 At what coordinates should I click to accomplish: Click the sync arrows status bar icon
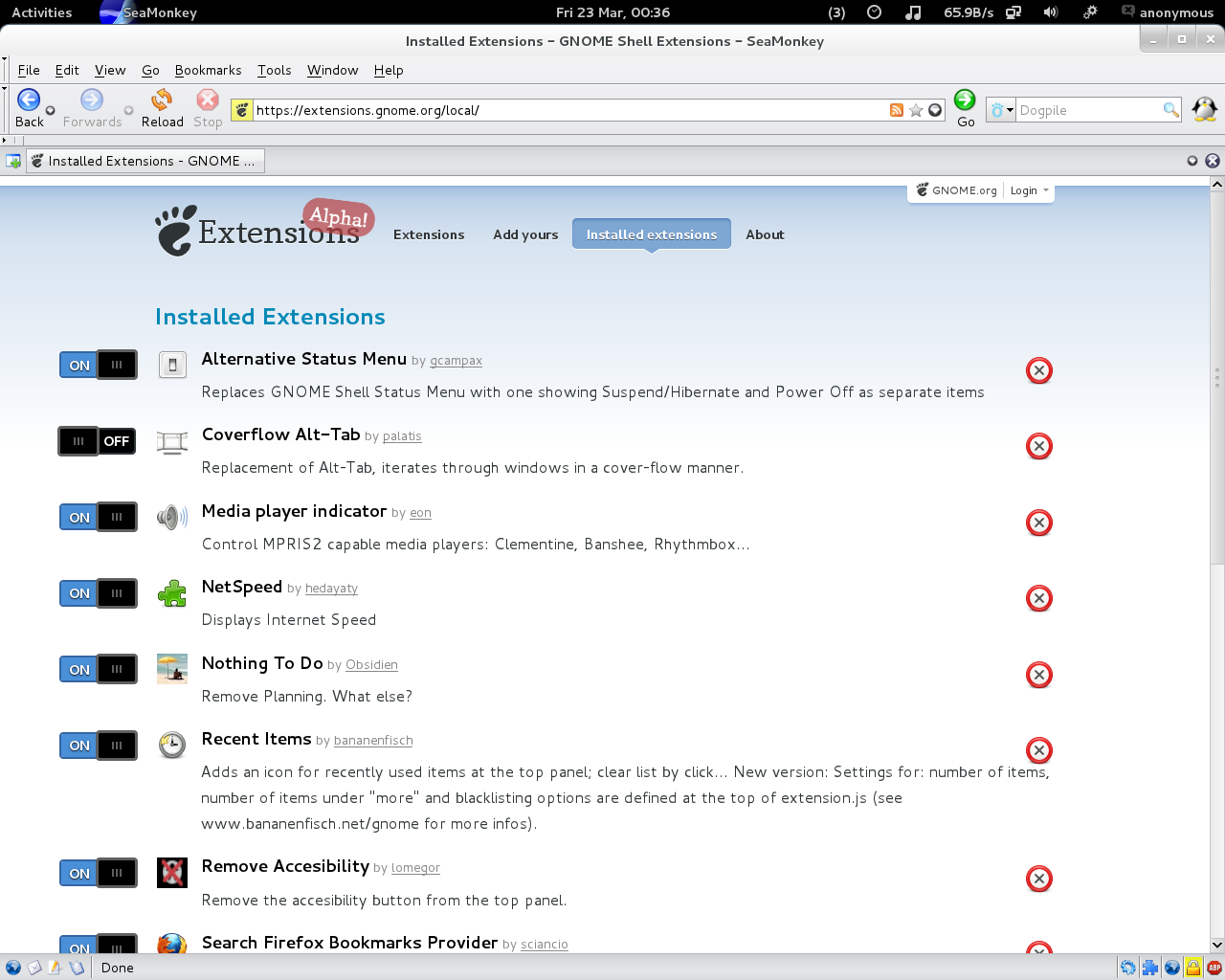tap(1128, 968)
